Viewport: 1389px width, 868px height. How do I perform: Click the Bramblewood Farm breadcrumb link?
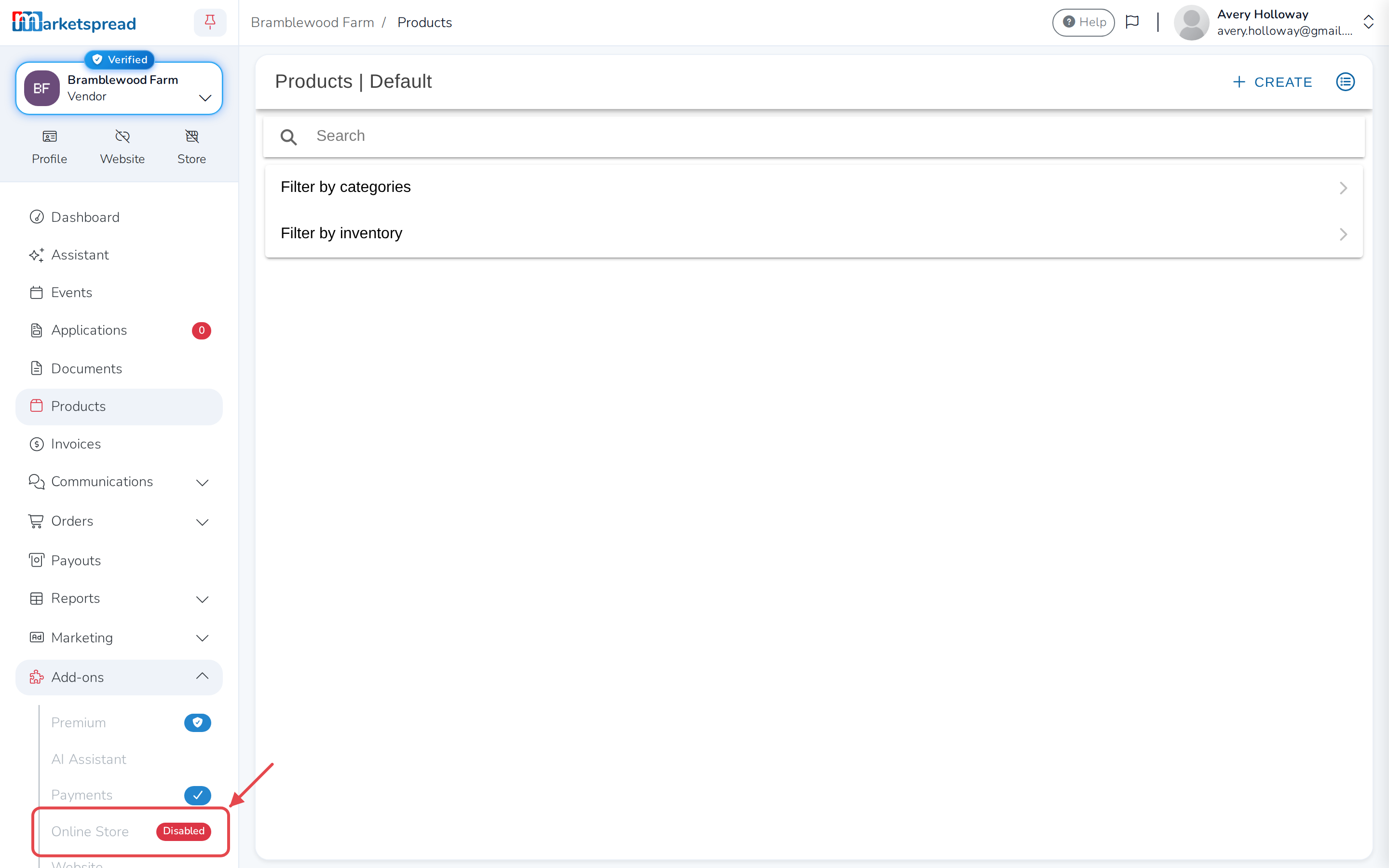pyautogui.click(x=312, y=22)
